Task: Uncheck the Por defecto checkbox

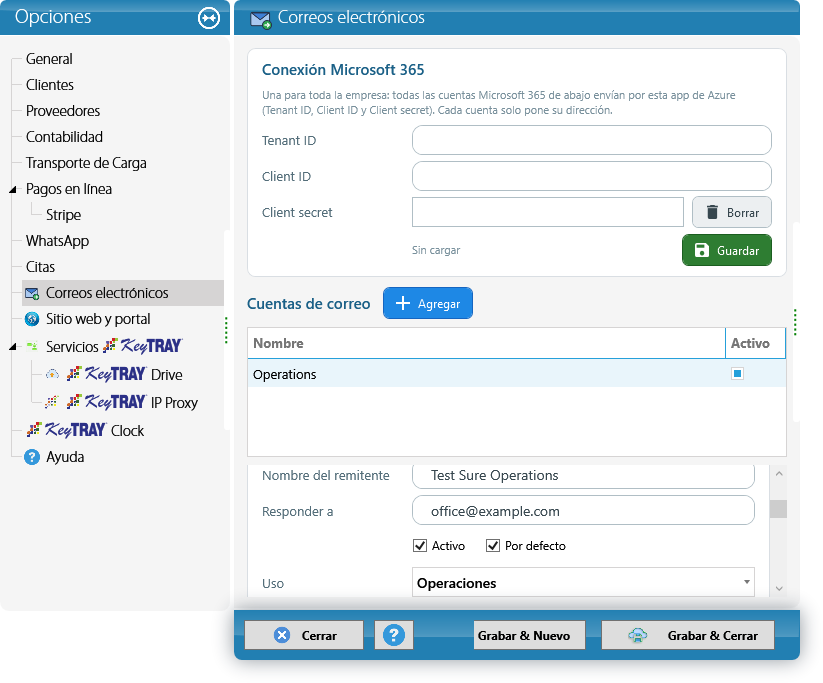Action: (492, 545)
